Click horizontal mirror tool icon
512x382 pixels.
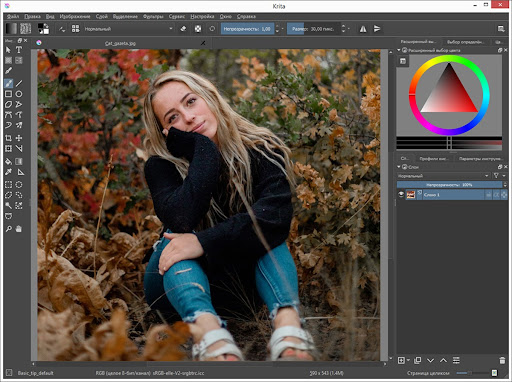[x=363, y=29]
